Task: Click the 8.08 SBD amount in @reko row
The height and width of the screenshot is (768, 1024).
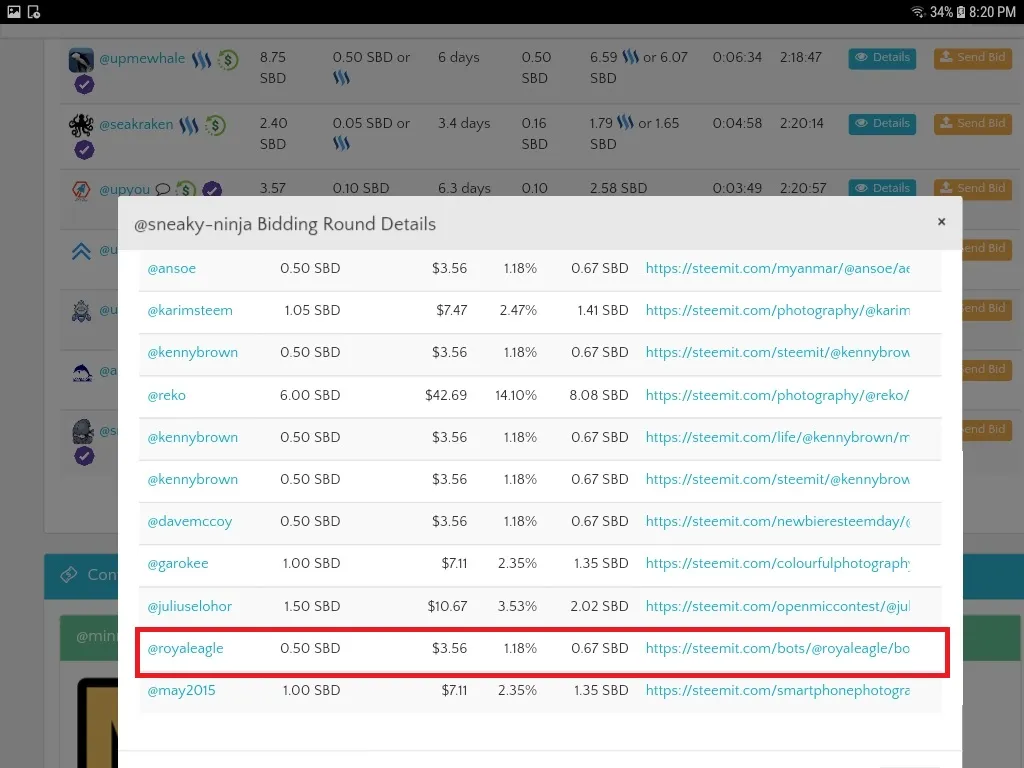Action: pos(599,395)
